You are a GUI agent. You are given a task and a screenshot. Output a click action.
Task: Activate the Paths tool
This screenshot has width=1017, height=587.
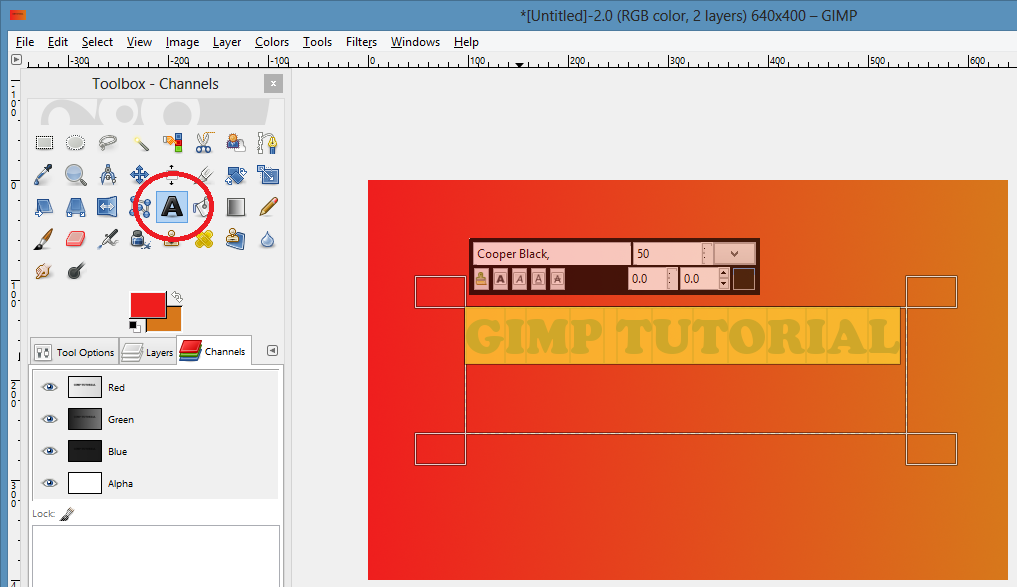point(267,143)
